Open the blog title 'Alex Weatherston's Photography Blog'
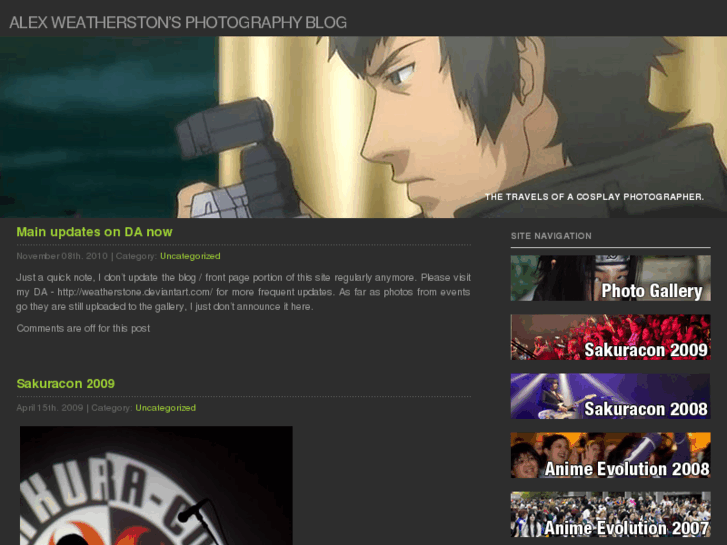 point(178,22)
